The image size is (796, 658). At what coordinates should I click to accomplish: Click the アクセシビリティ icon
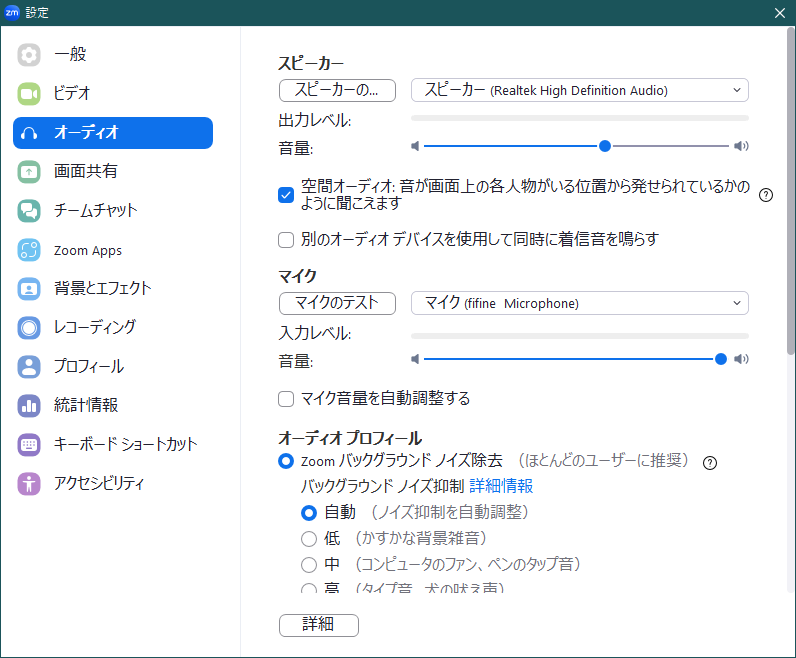(29, 483)
